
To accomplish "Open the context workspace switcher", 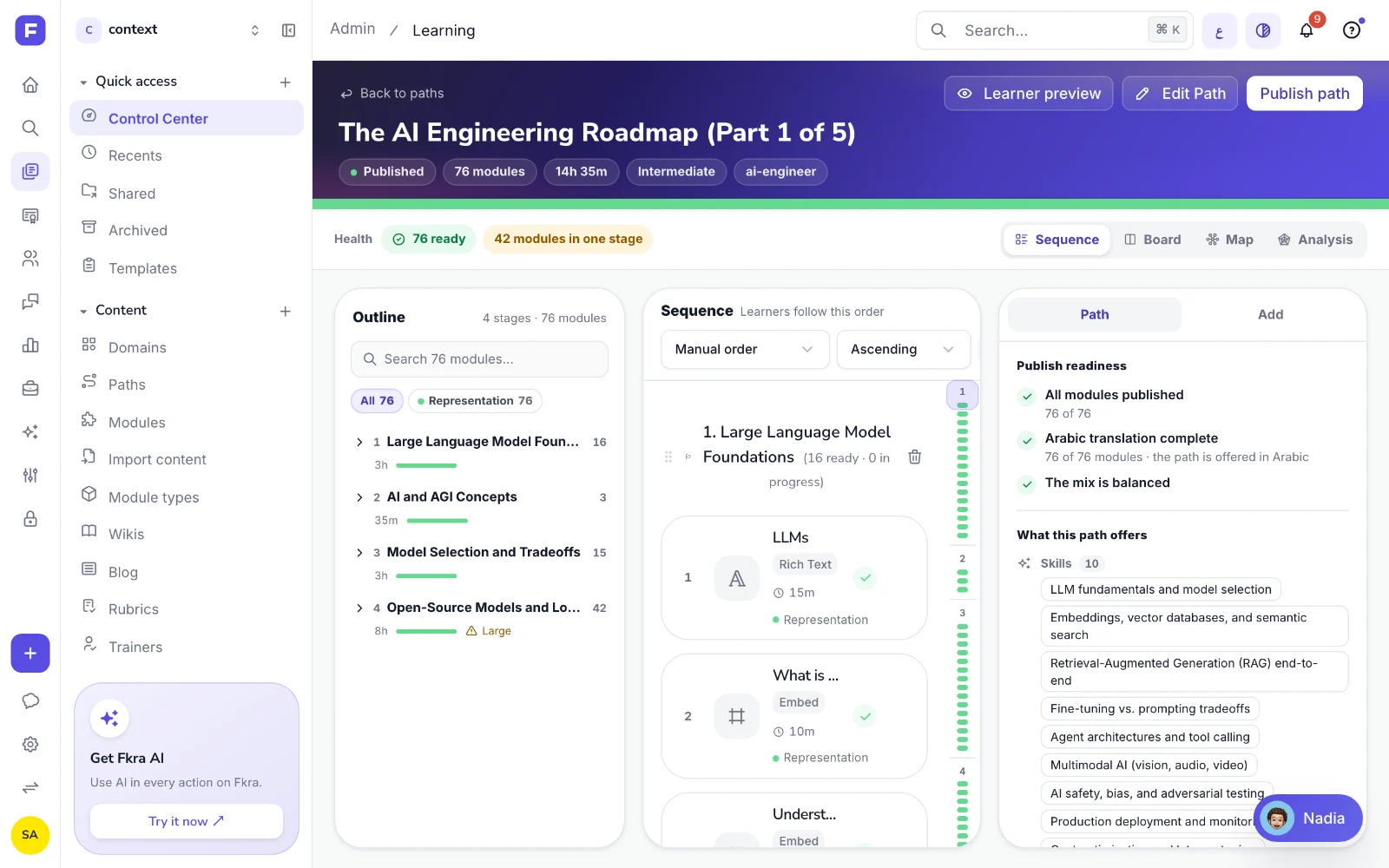I will (169, 30).
